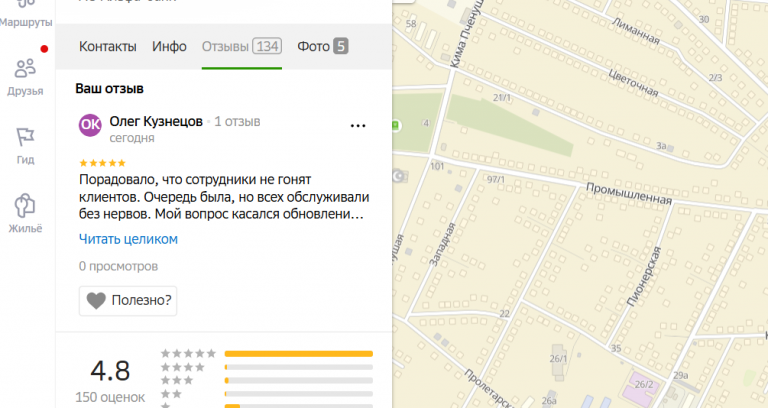Click the 5-star rating distribution bar
Screen dimensions: 768x408
point(299,354)
